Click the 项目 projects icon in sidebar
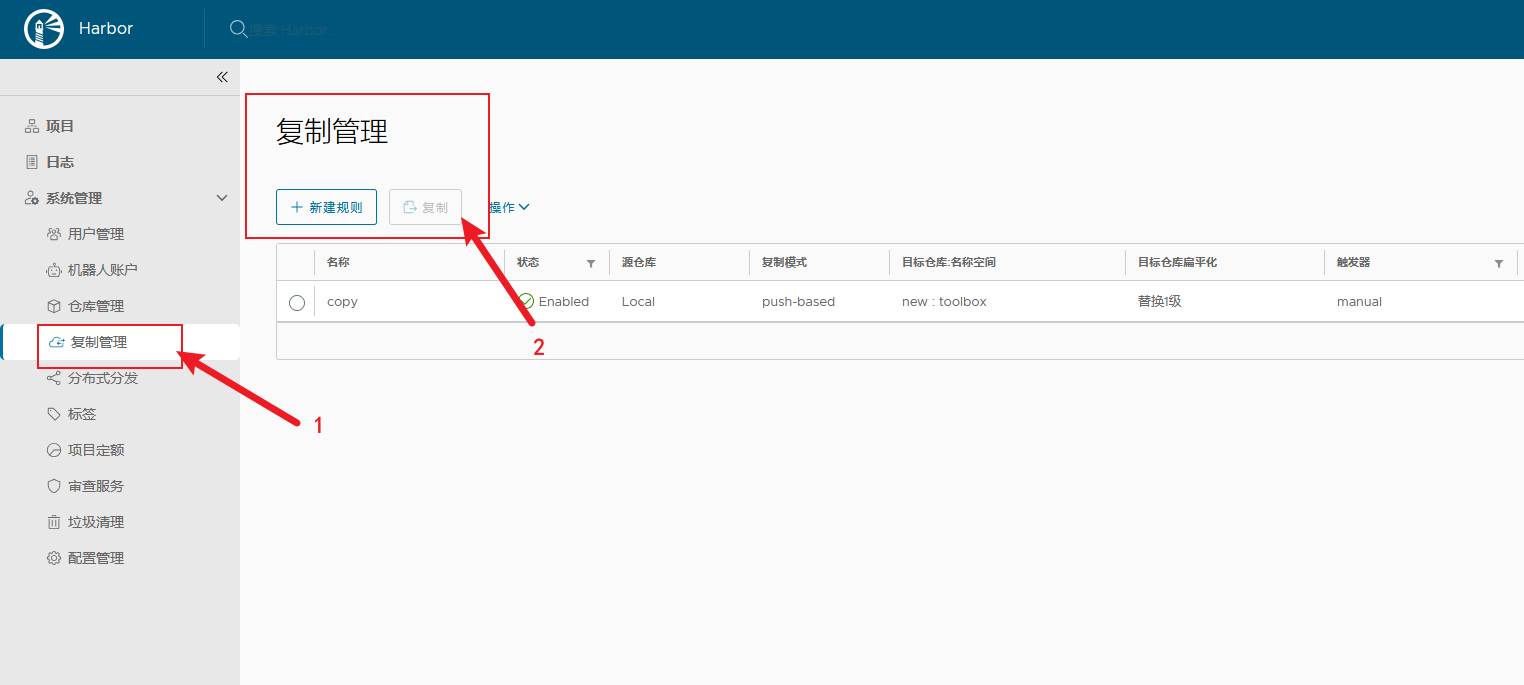This screenshot has height=685, width=1524. pyautogui.click(x=32, y=126)
